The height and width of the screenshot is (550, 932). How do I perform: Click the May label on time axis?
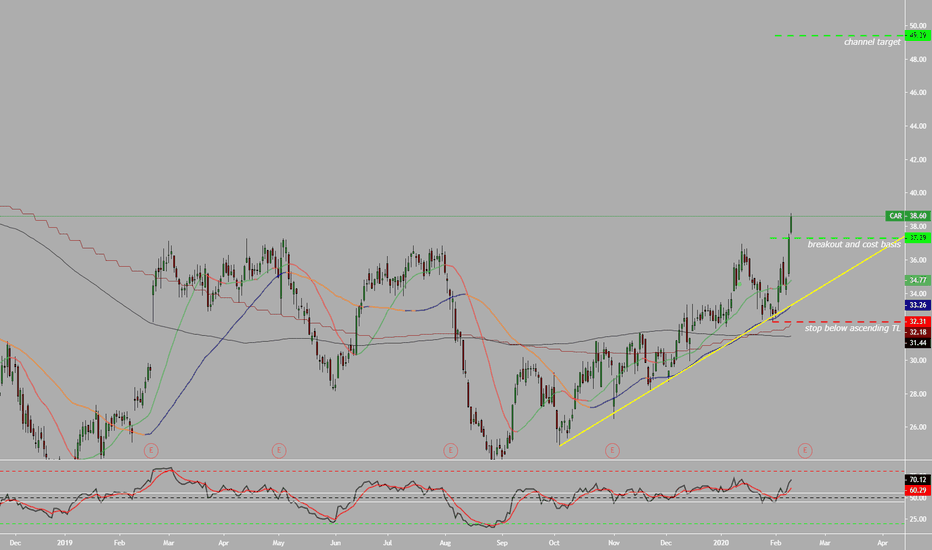[279, 543]
